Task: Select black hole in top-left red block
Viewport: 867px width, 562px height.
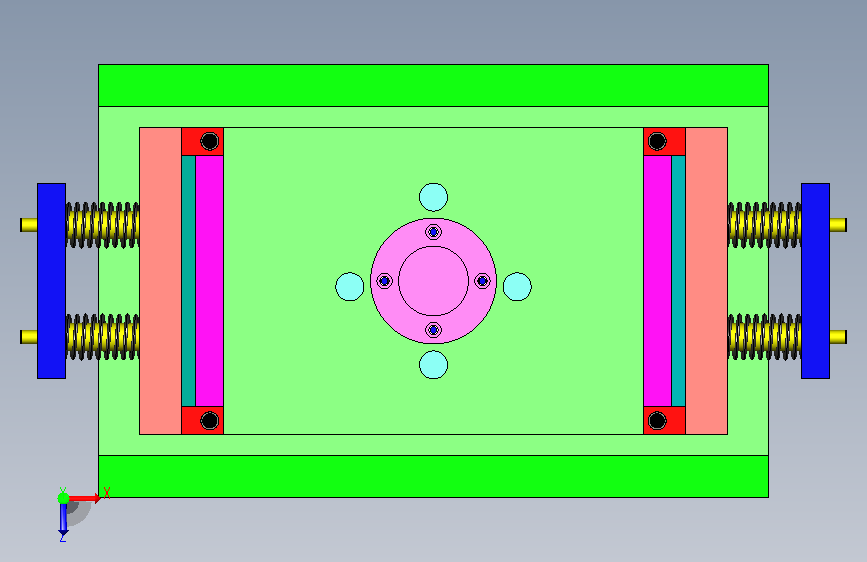Action: coord(210,141)
